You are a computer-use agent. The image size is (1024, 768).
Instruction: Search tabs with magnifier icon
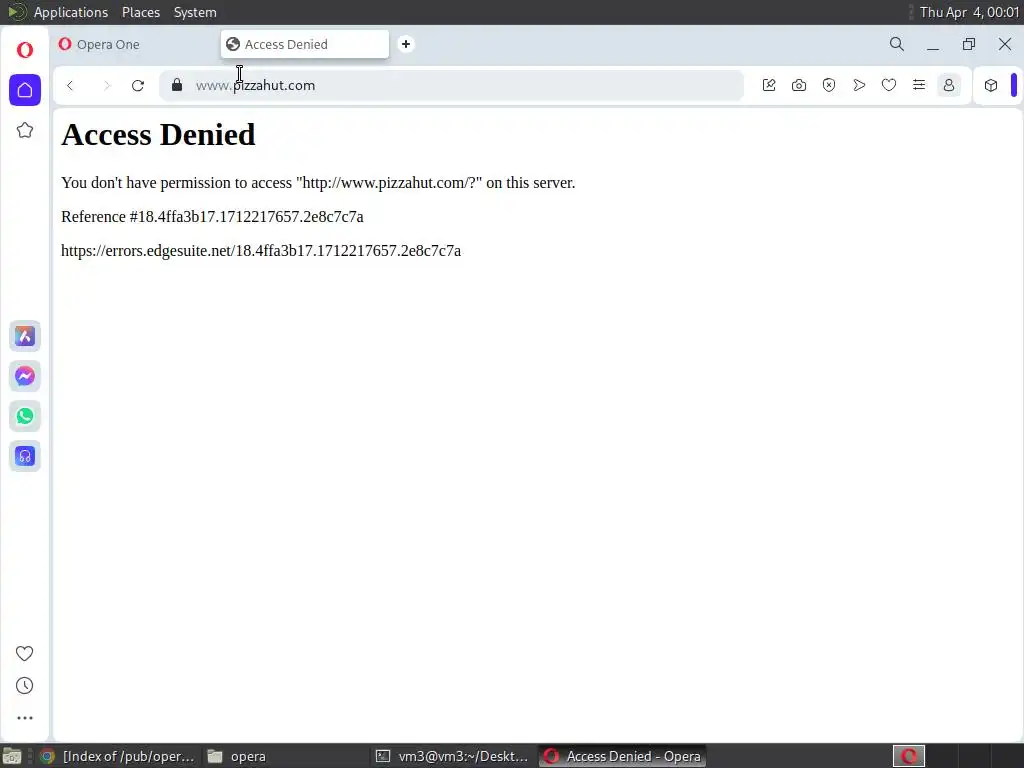tap(897, 44)
